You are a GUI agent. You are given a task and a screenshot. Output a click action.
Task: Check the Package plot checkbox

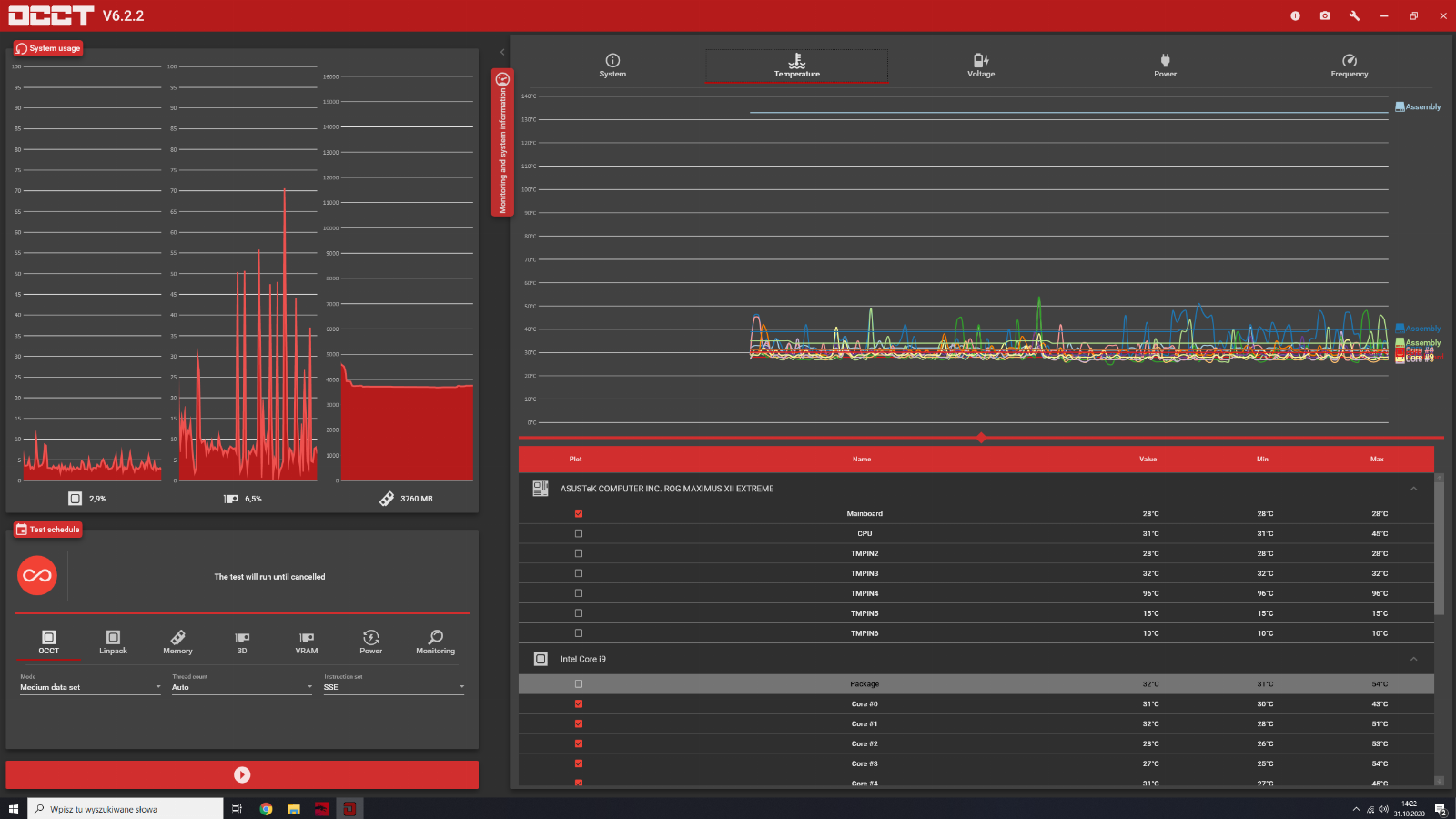pos(579,683)
